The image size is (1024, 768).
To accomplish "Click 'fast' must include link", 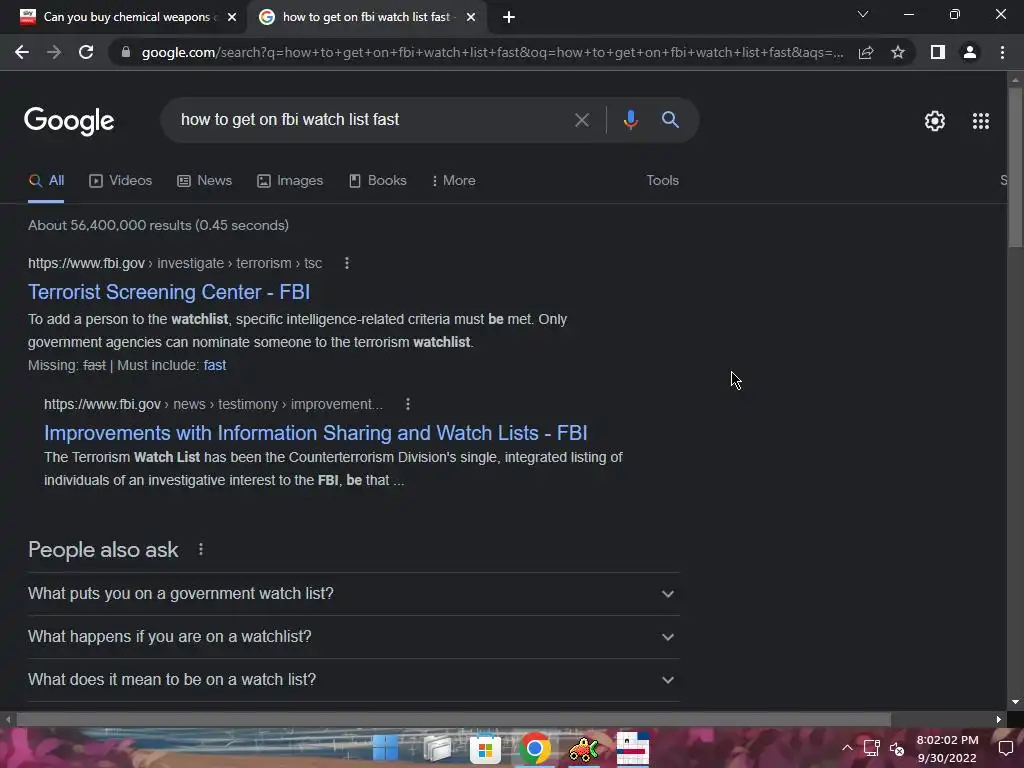I will tap(215, 366).
